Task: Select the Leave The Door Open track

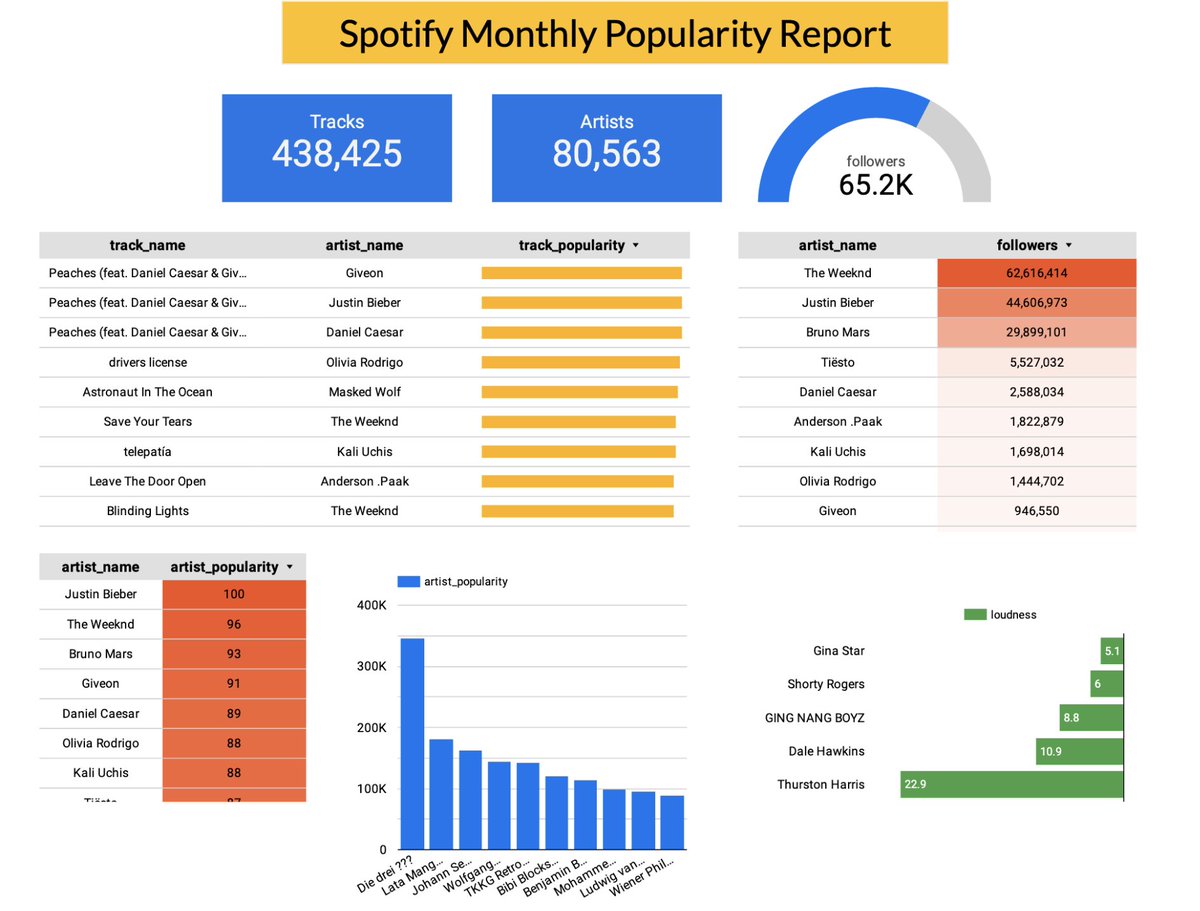Action: (148, 481)
